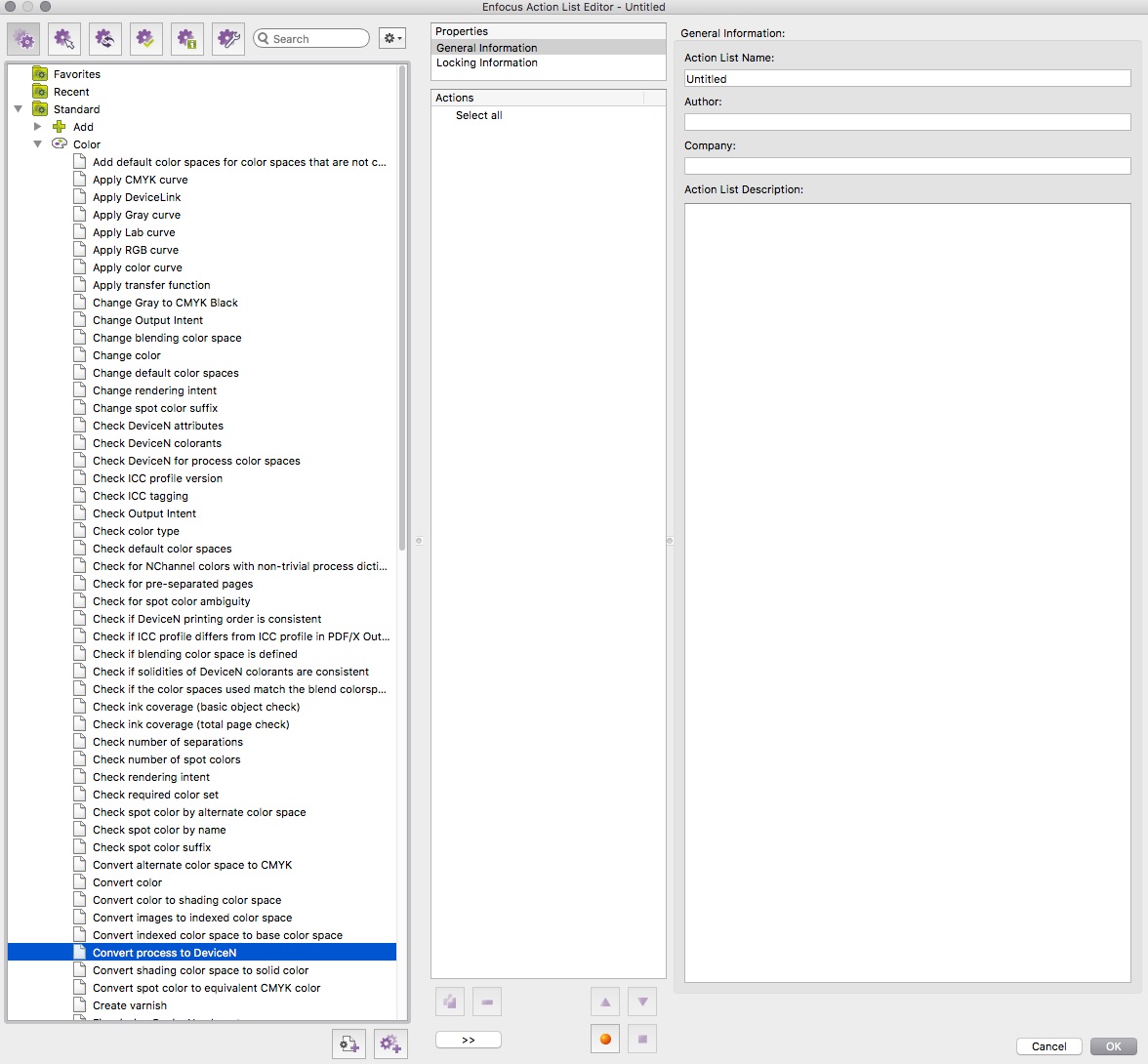Viewport: 1148px width, 1064px height.
Task: Click the Color palette icon
Action: [60, 143]
